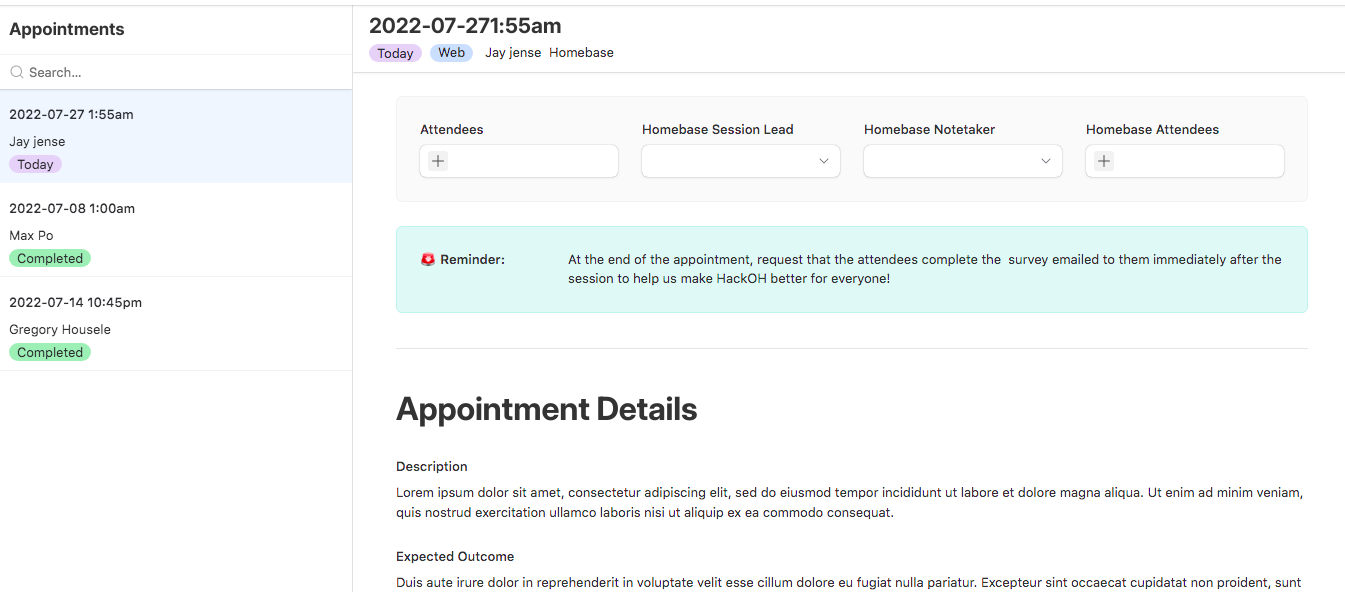Image resolution: width=1345 pixels, height=592 pixels.
Task: Open the Gregory Housele appointment entry
Action: tap(176, 324)
